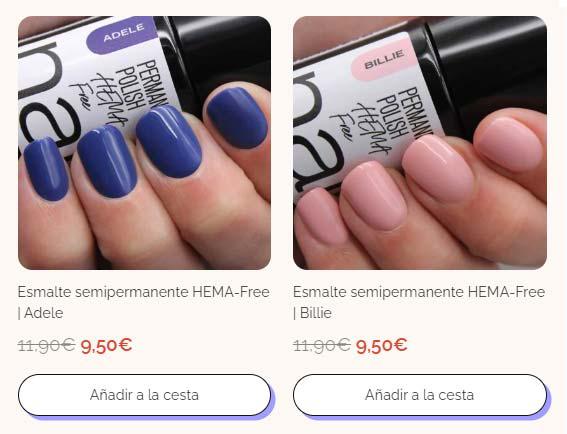567x434 pixels.
Task: Click the crossed-out 11,90€ price for Billie
Action: pyautogui.click(x=321, y=345)
